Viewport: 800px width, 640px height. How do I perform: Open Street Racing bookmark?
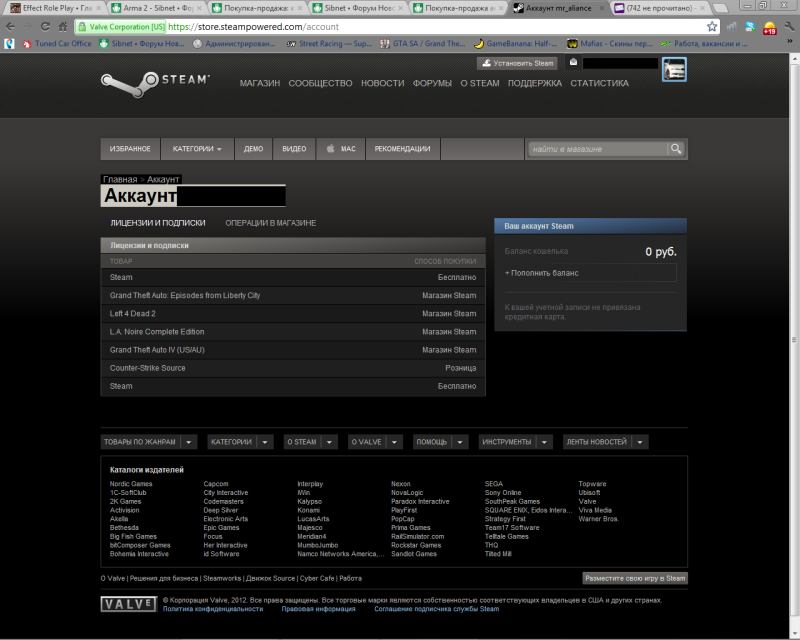click(329, 44)
